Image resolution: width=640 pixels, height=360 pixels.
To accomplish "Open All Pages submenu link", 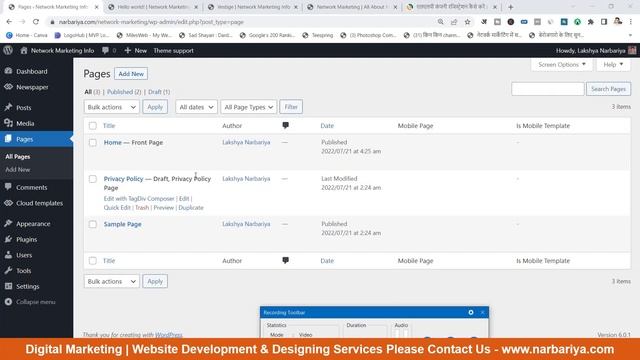I will point(18,157).
